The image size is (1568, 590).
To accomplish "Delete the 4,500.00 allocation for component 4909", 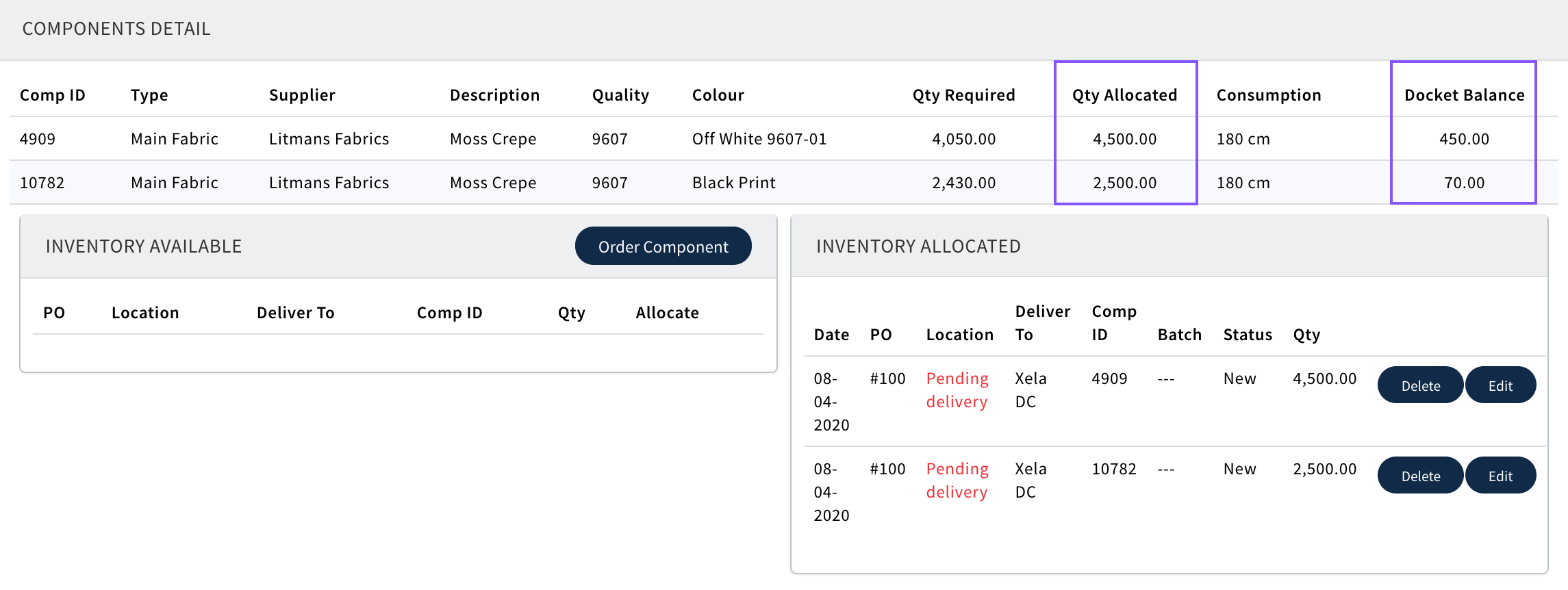I will coord(1420,385).
